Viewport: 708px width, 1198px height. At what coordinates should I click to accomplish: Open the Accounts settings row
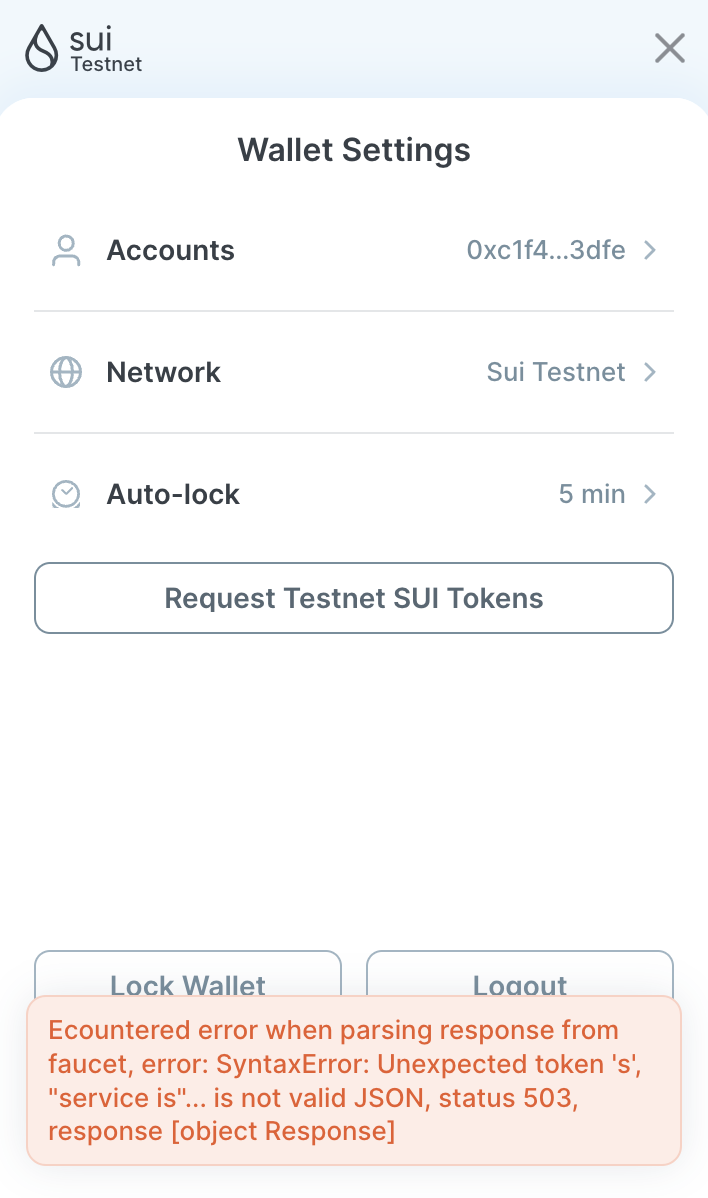coord(354,250)
